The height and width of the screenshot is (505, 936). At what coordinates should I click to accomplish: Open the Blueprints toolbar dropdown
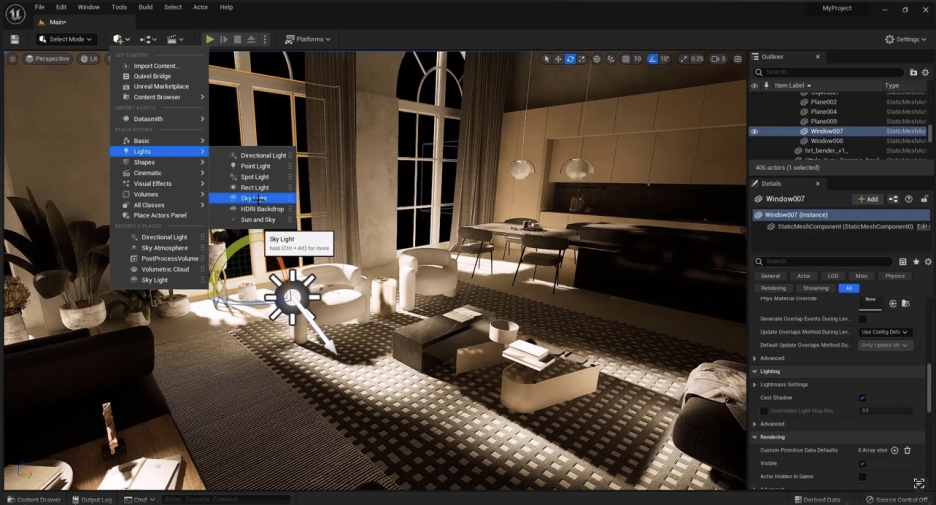[148, 39]
